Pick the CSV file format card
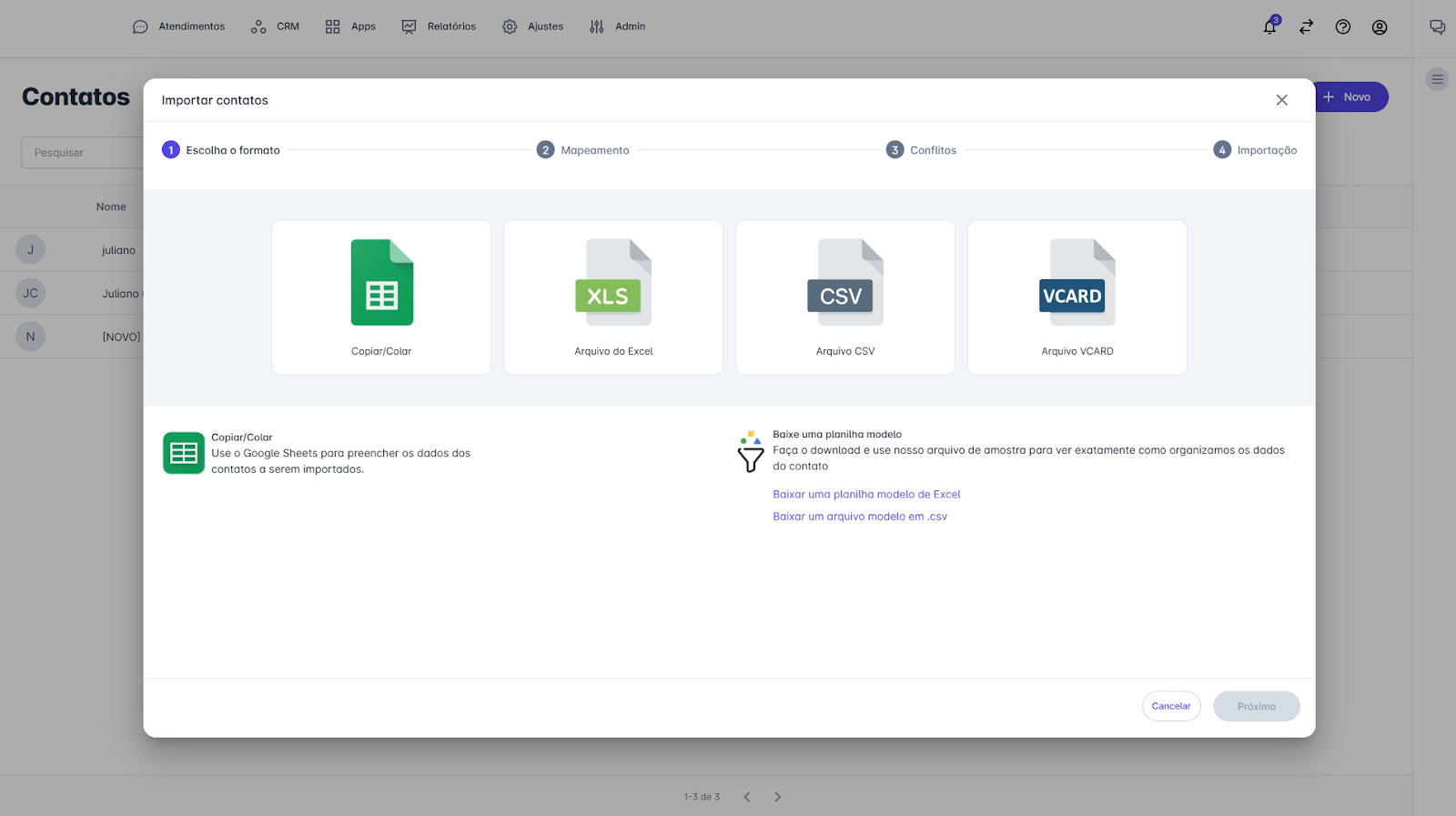Screen dimensions: 1456x816 (844, 297)
